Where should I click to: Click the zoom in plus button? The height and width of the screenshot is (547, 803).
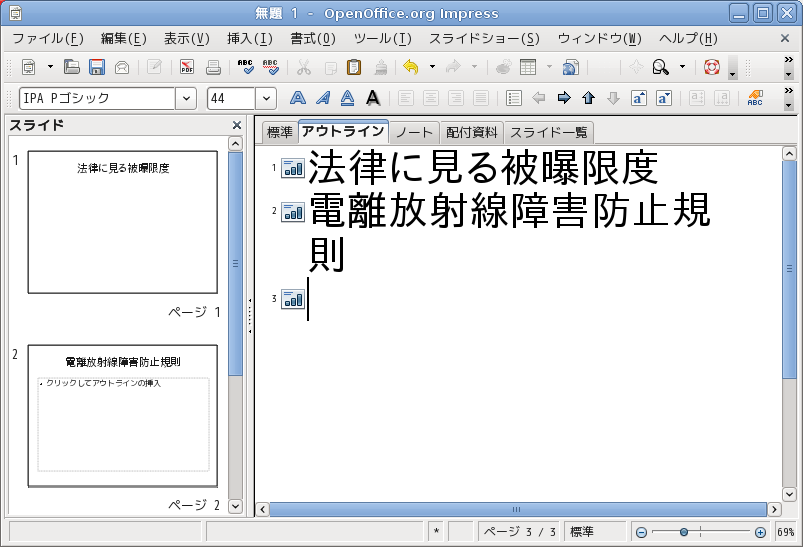point(760,533)
